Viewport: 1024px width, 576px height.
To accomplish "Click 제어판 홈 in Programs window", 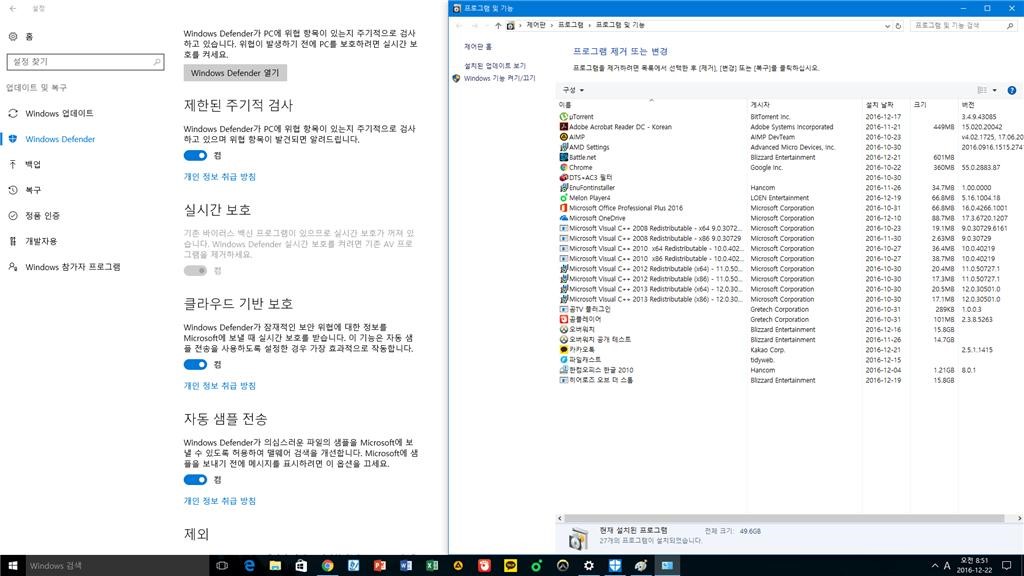I will (478, 47).
